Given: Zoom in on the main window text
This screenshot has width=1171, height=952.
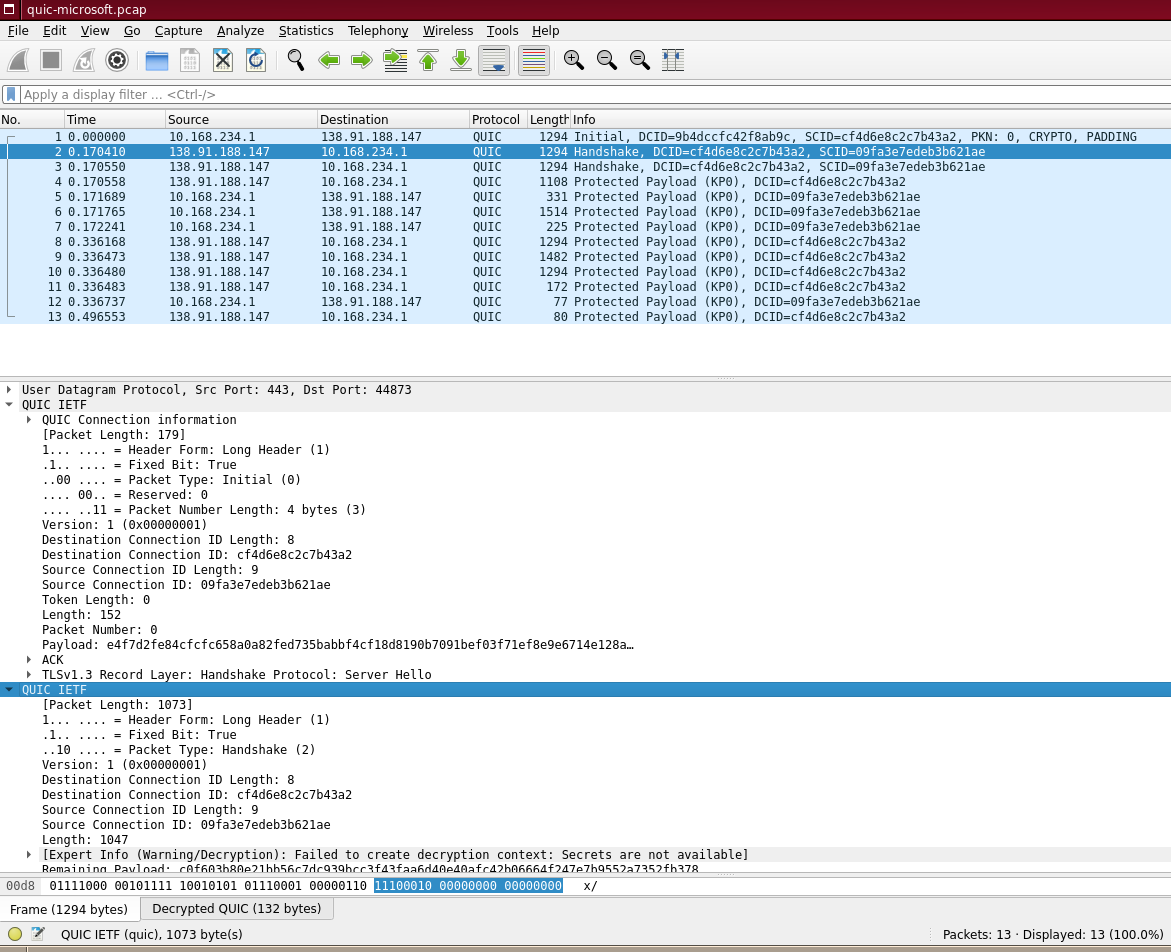Looking at the screenshot, I should coord(574,60).
